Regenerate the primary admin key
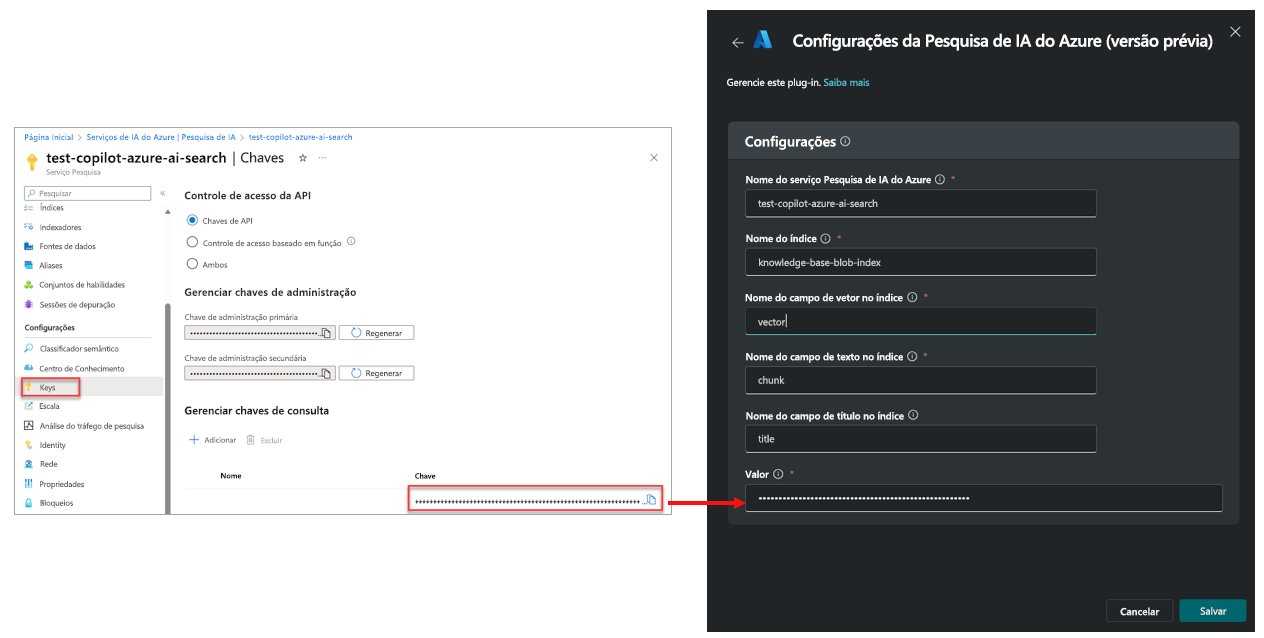This screenshot has width=1264, height=638. click(x=376, y=333)
